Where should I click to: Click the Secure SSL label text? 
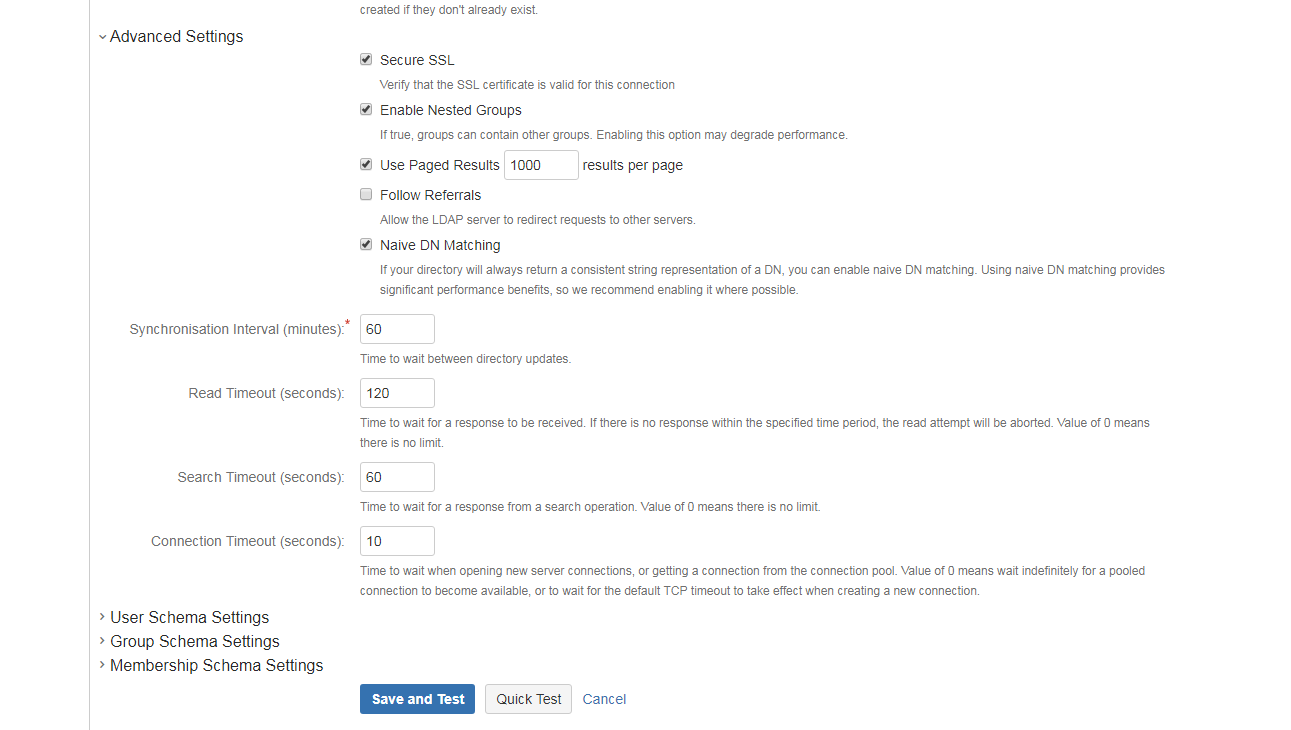coord(417,60)
